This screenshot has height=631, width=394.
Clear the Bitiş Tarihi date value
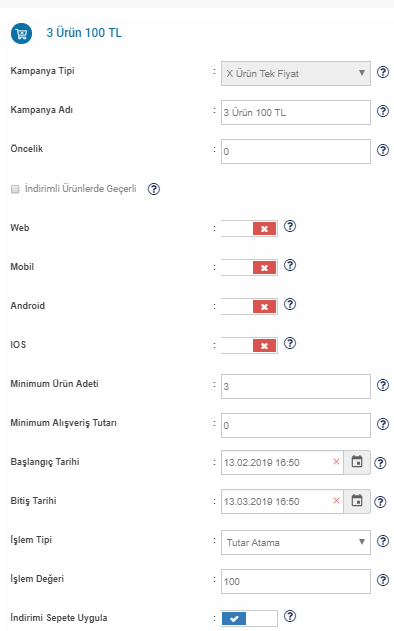tap(336, 501)
